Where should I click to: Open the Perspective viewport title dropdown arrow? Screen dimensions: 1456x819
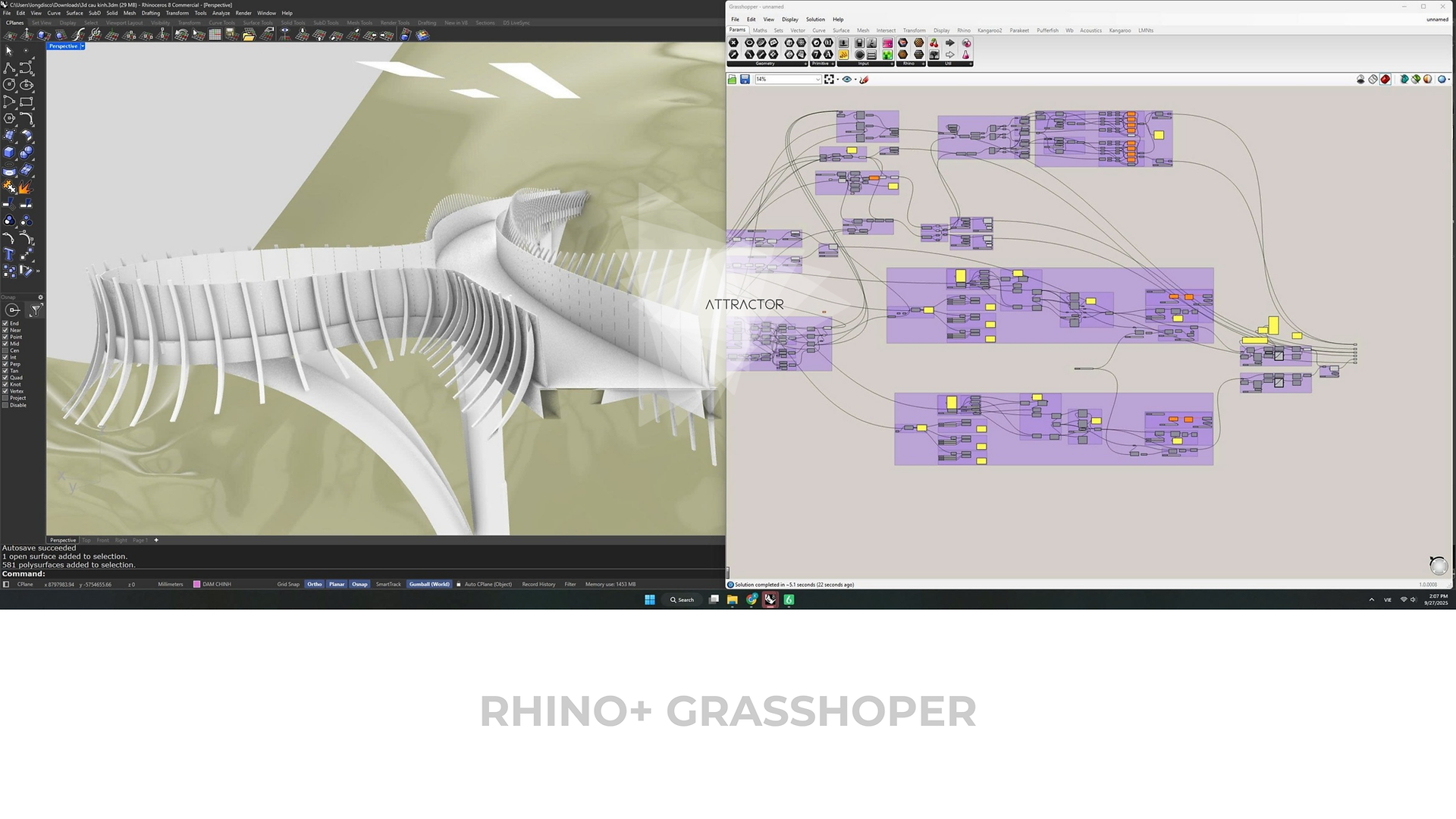(83, 46)
